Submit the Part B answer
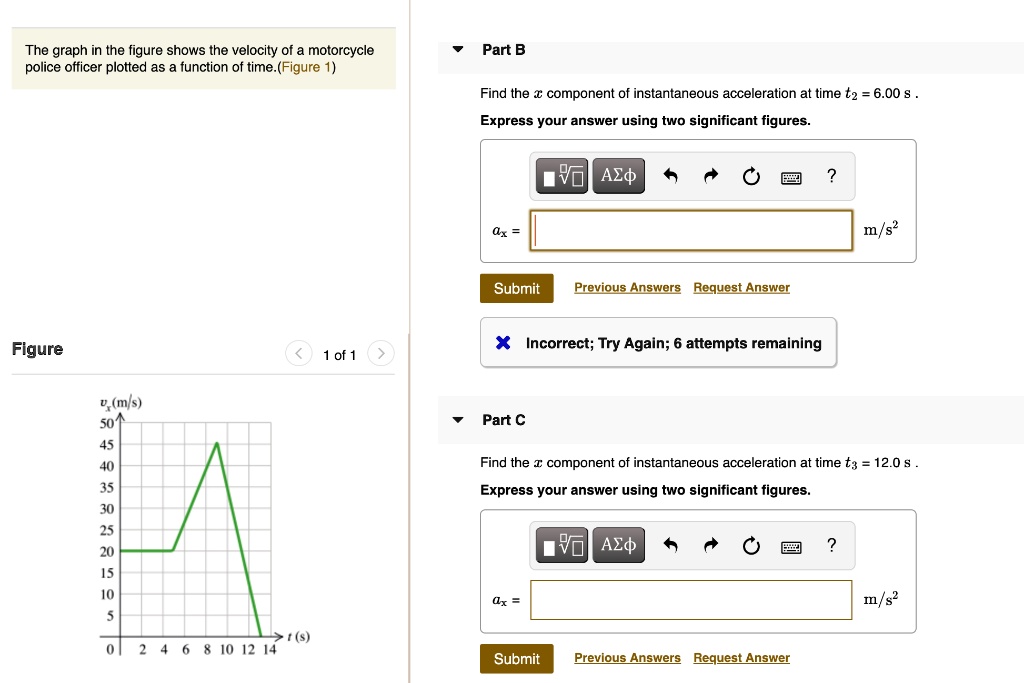This screenshot has width=1024, height=683. 516,288
